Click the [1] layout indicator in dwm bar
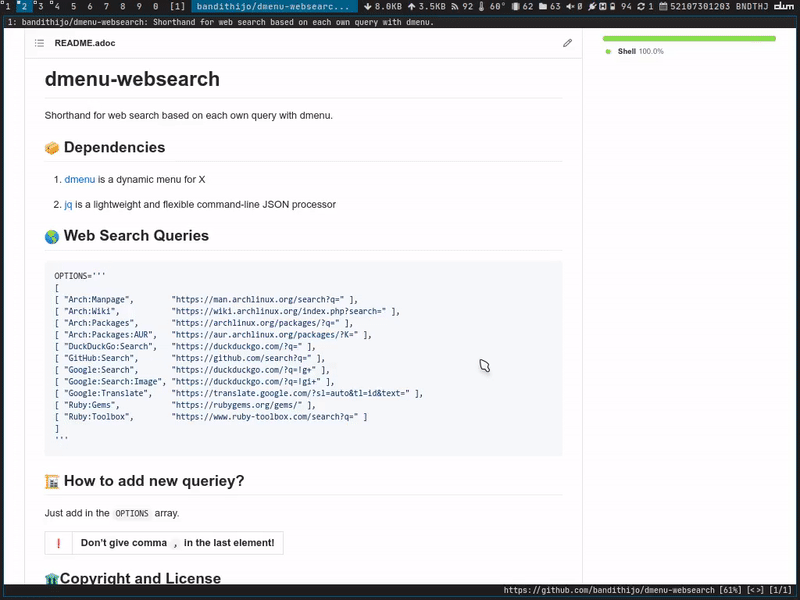 [x=178, y=7]
